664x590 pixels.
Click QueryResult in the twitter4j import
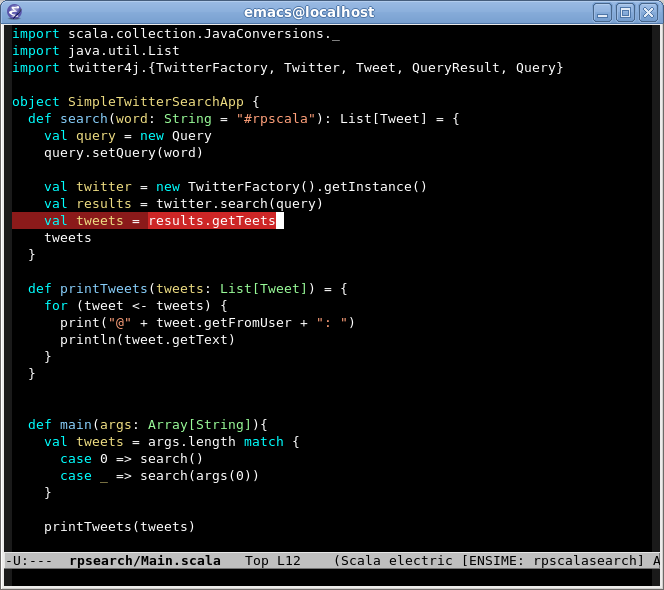click(x=456, y=68)
